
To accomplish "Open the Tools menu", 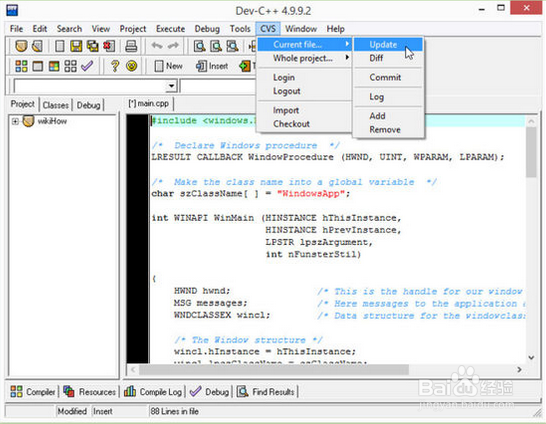I will click(x=240, y=29).
